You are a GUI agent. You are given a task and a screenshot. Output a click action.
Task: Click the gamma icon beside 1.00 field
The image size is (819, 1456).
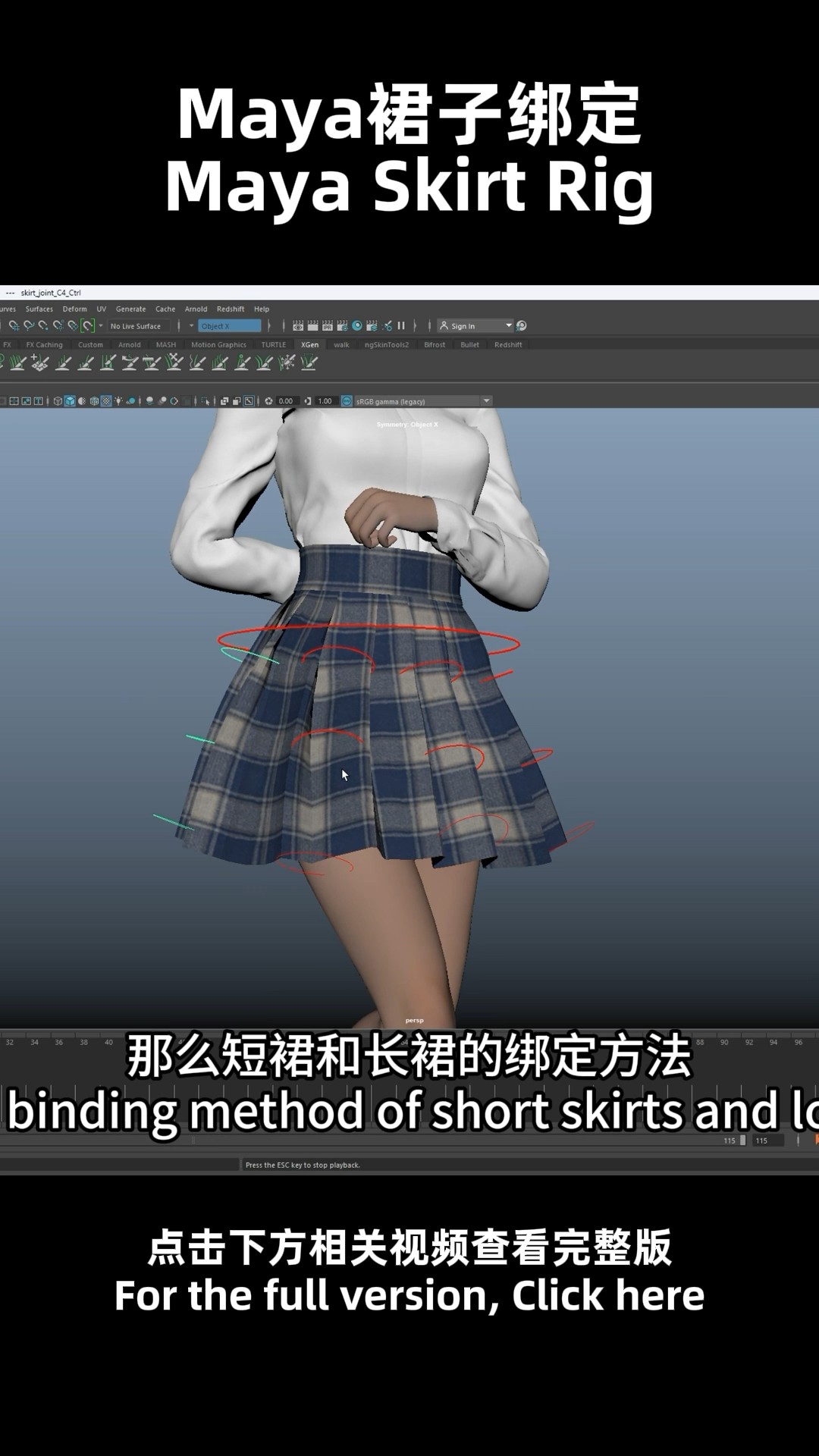pyautogui.click(x=308, y=400)
